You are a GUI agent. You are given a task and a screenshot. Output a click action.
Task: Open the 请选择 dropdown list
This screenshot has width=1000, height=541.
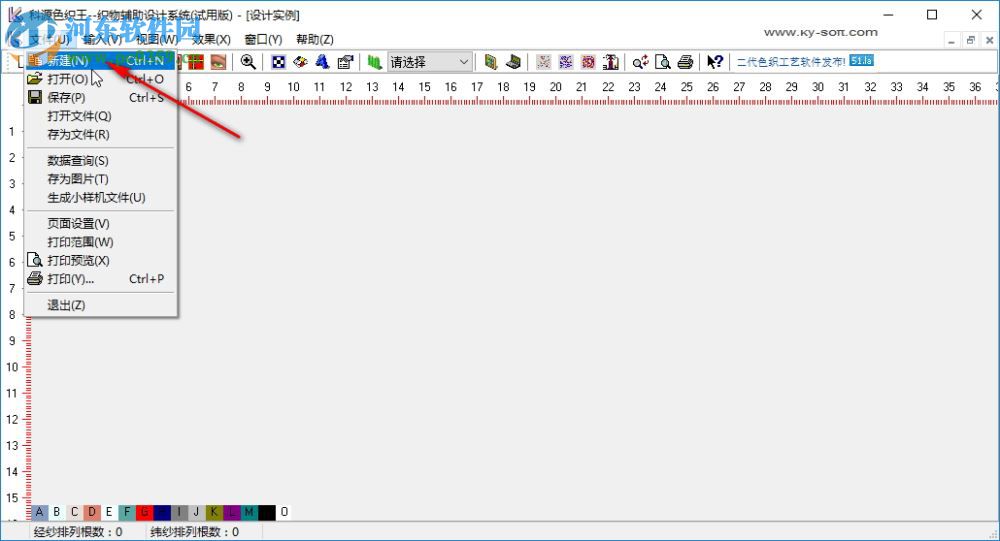pyautogui.click(x=430, y=62)
